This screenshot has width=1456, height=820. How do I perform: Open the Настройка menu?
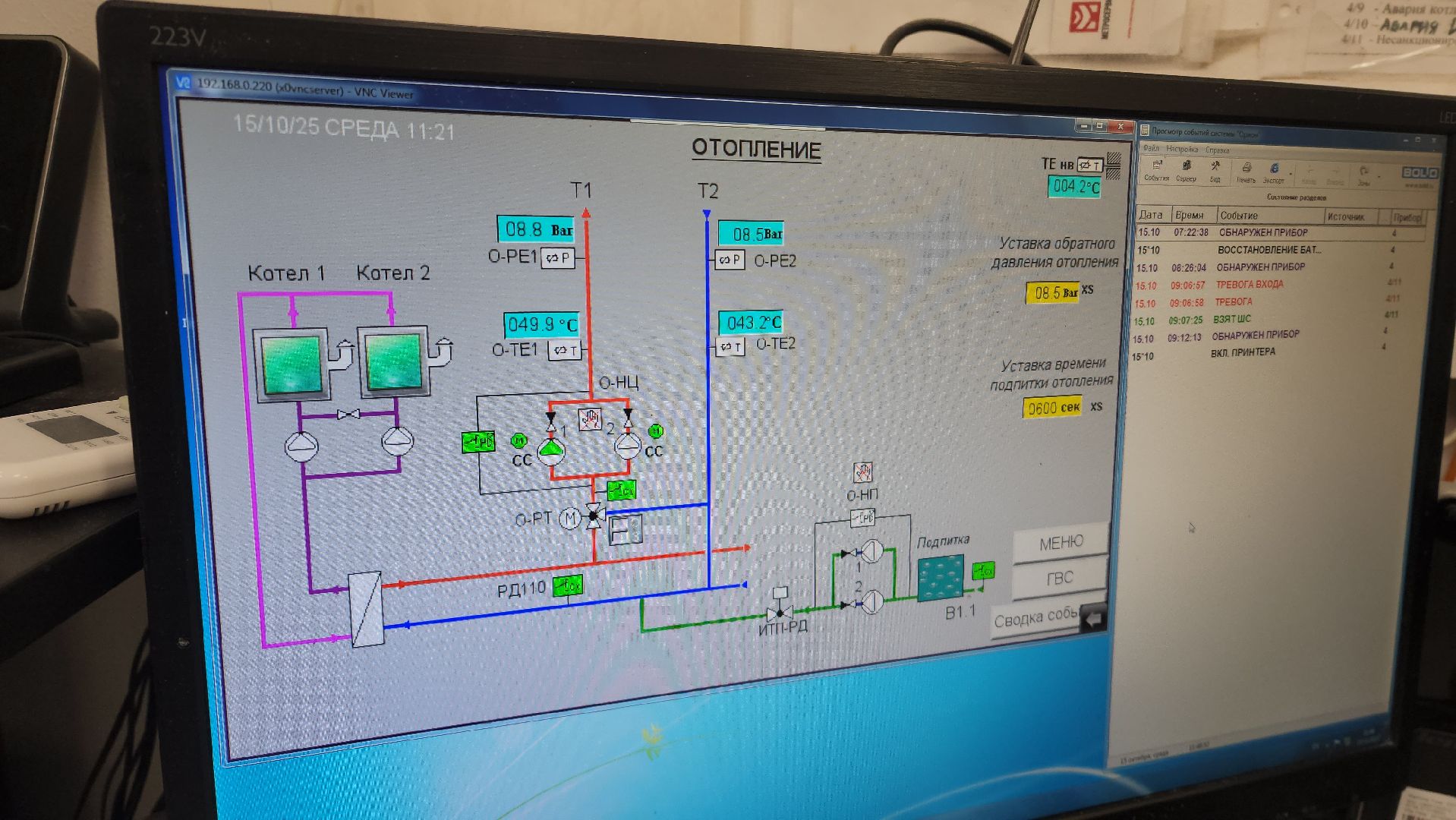pos(1181,150)
